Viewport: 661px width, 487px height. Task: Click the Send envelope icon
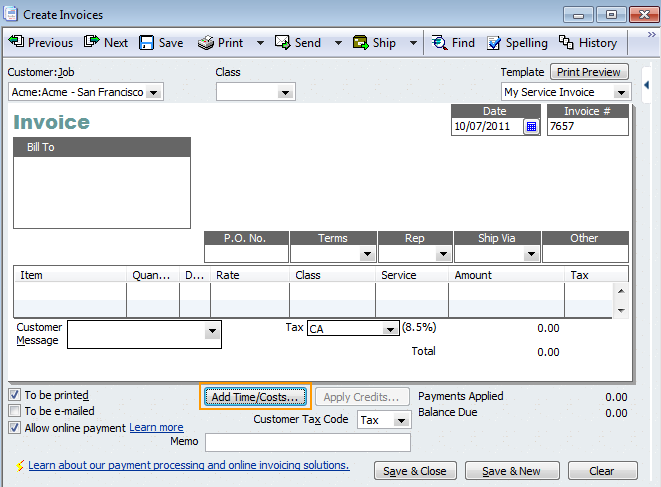point(282,43)
